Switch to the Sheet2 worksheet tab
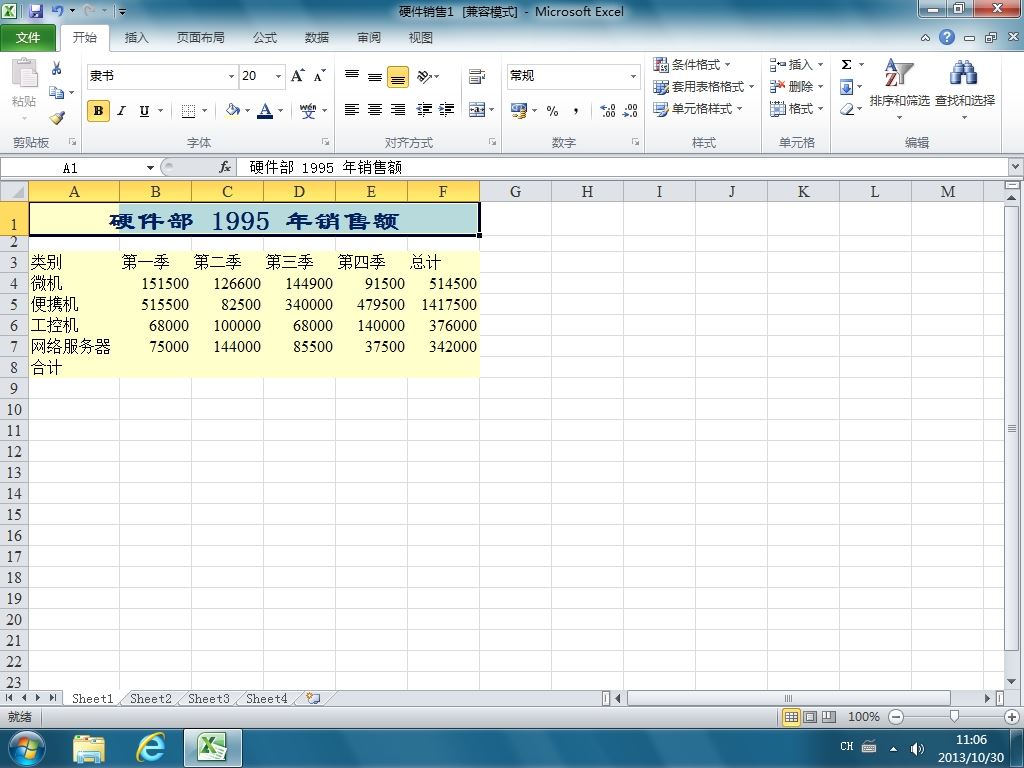The width and height of the screenshot is (1024, 768). [x=150, y=699]
